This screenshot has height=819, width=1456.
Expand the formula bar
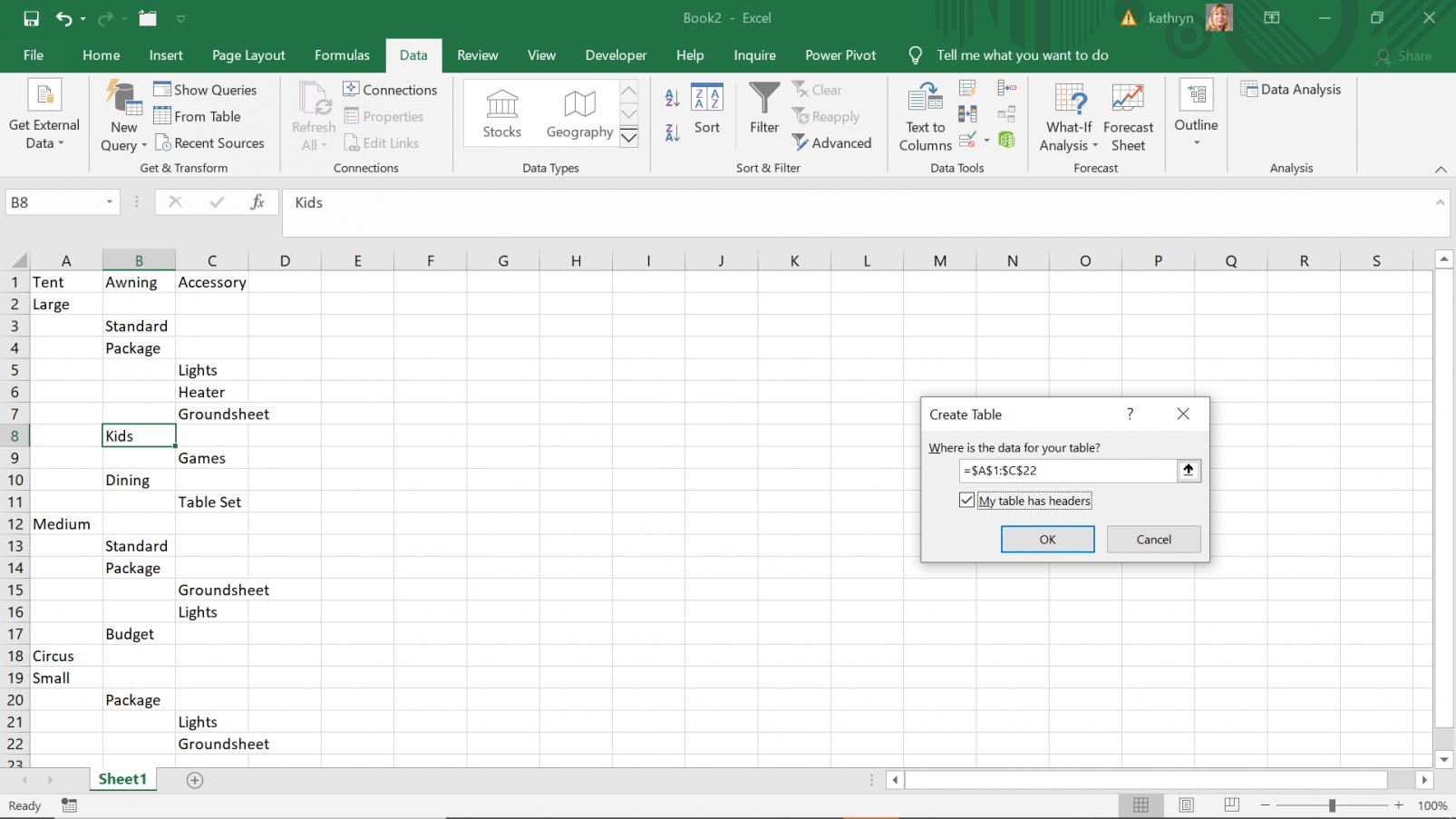click(x=1440, y=202)
